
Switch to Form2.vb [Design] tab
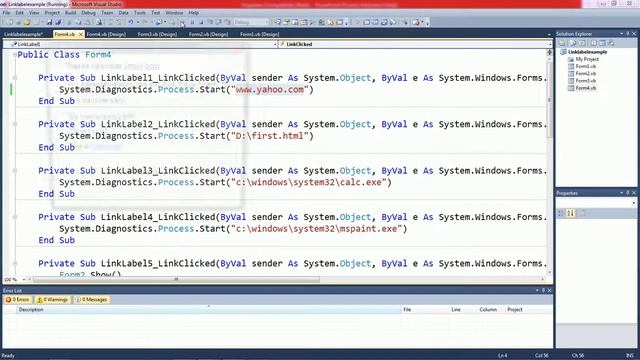tap(208, 34)
